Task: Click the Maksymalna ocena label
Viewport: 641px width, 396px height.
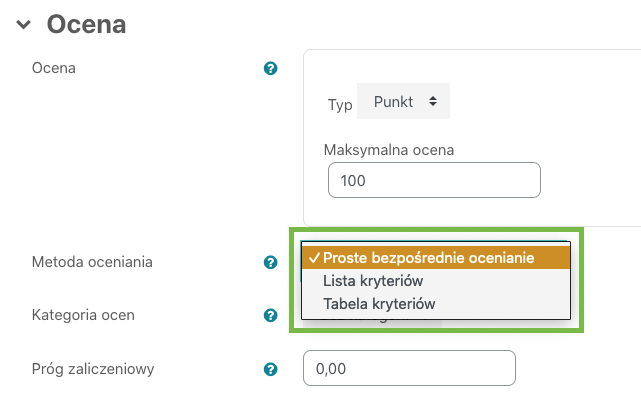Action: click(389, 150)
